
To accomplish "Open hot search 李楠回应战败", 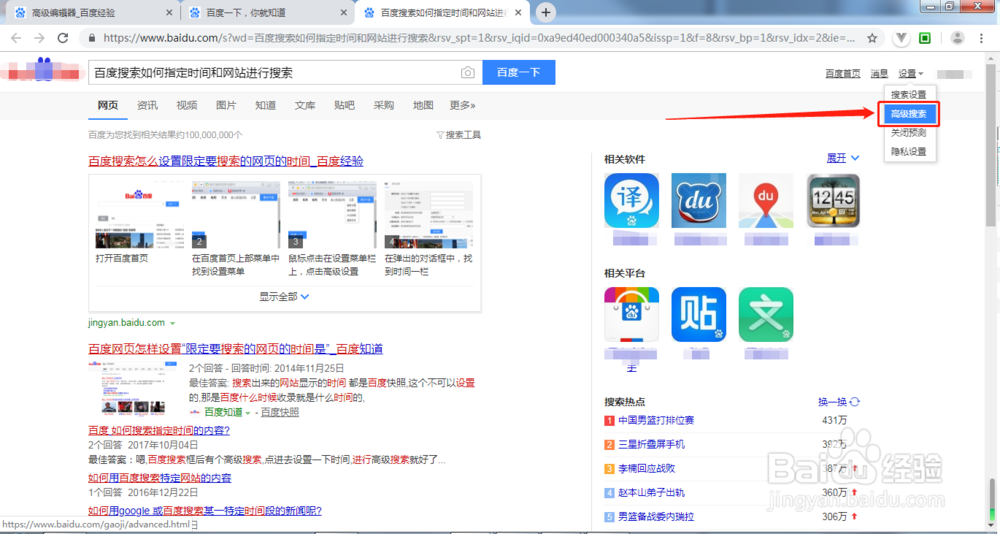I will click(647, 468).
